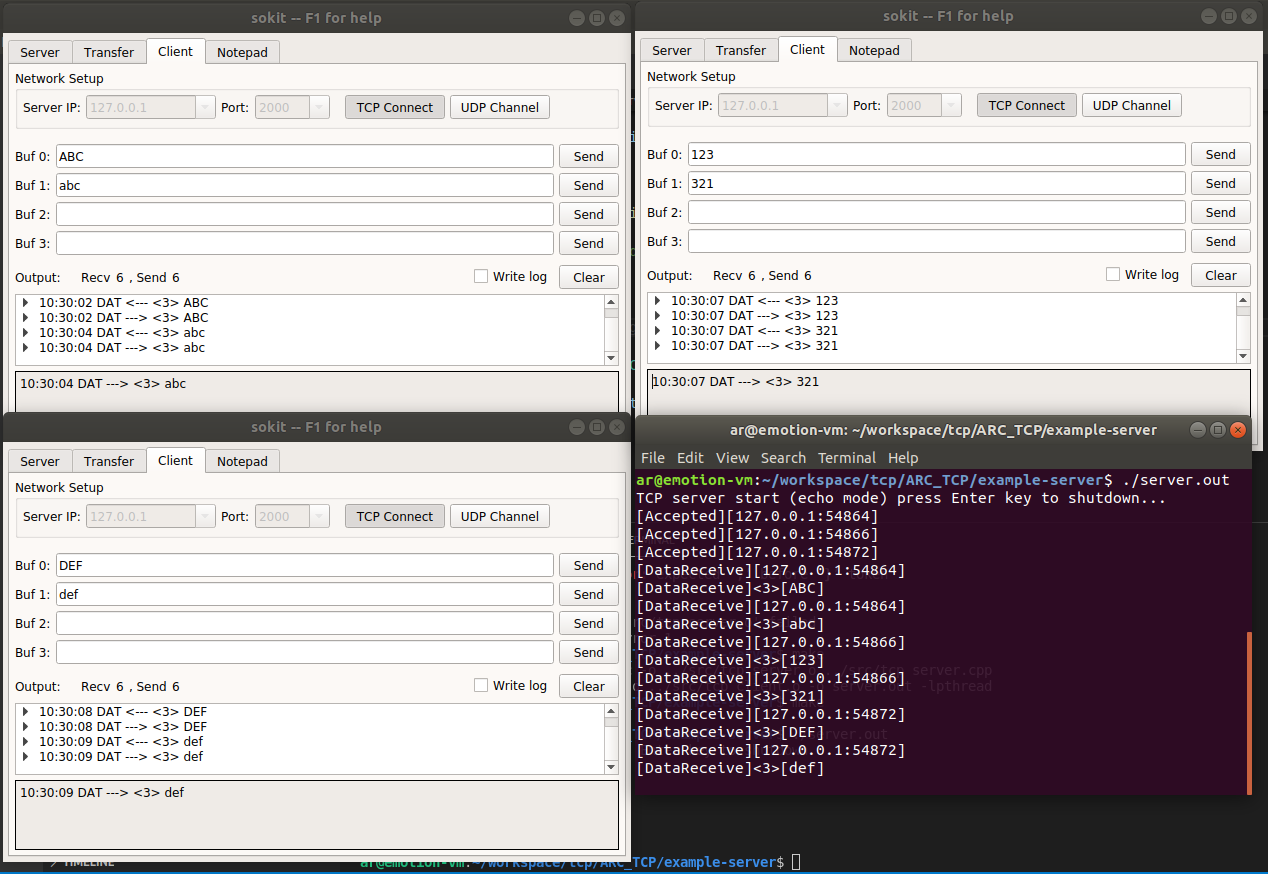The height and width of the screenshot is (874, 1268).
Task: Send Buf 0 containing DEF
Action: [x=588, y=565]
